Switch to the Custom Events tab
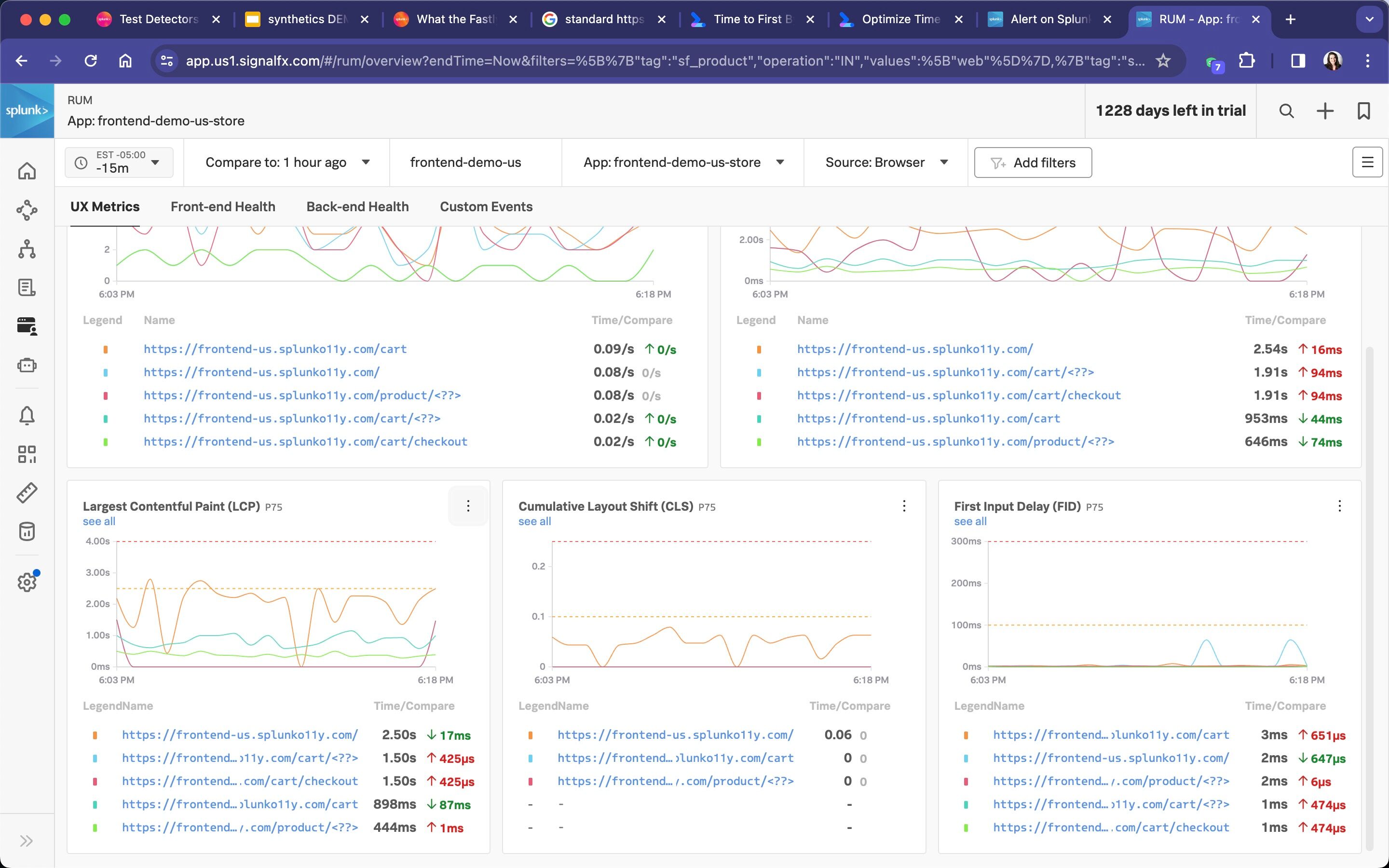 [x=486, y=207]
